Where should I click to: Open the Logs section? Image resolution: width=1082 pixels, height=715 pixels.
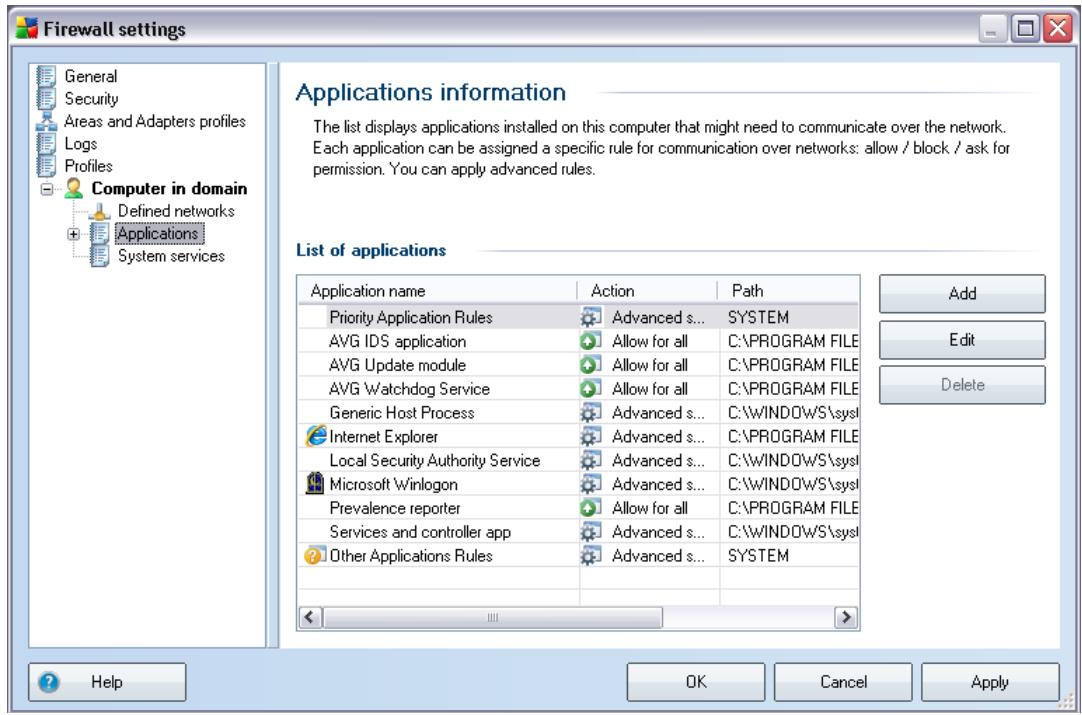[81, 144]
